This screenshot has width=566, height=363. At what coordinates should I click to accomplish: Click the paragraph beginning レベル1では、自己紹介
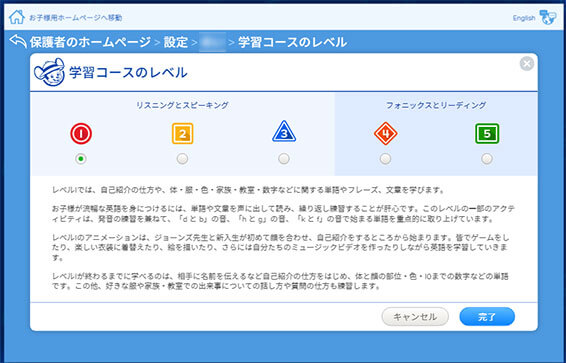pyautogui.click(x=248, y=190)
